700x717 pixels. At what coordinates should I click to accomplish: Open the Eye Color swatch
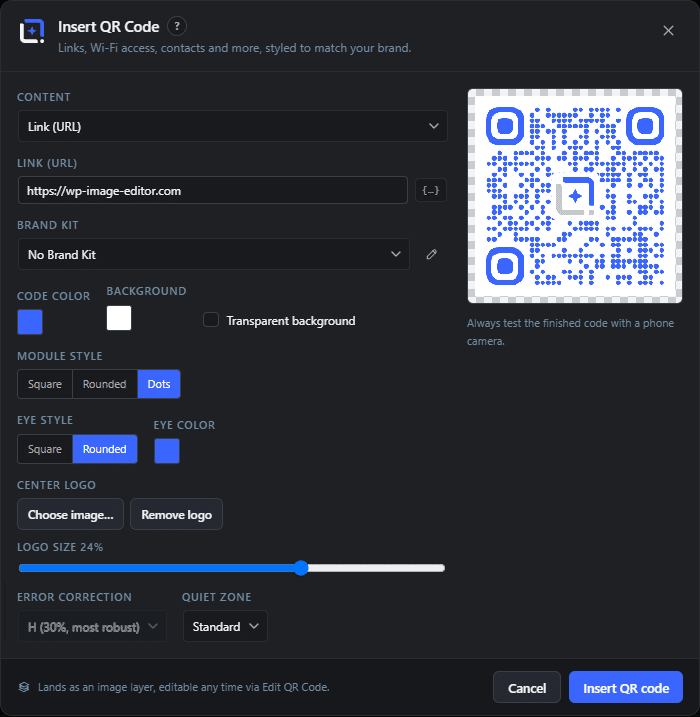(x=167, y=451)
